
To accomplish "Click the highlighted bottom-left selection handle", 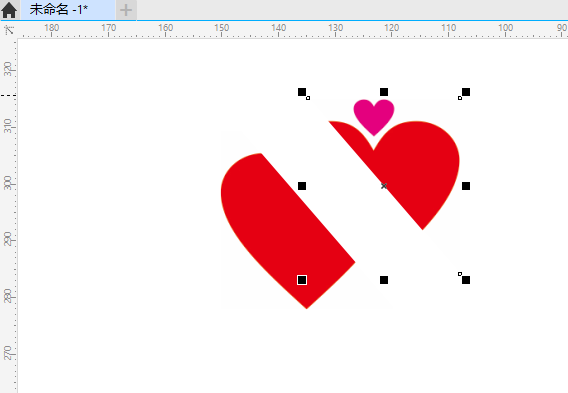I will (x=302, y=280).
